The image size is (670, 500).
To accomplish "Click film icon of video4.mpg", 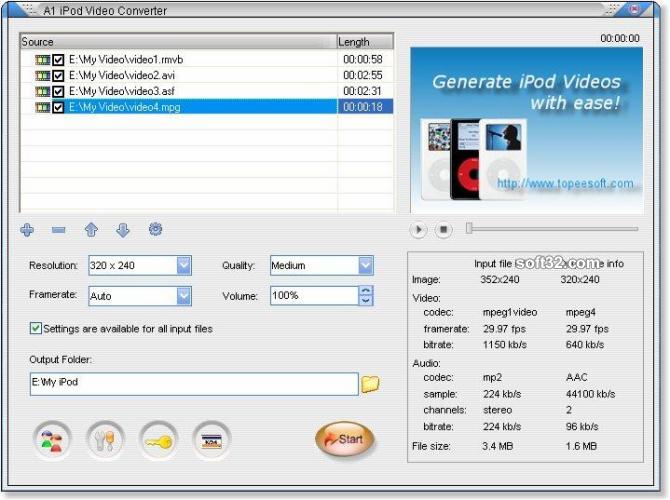I will click(42, 107).
